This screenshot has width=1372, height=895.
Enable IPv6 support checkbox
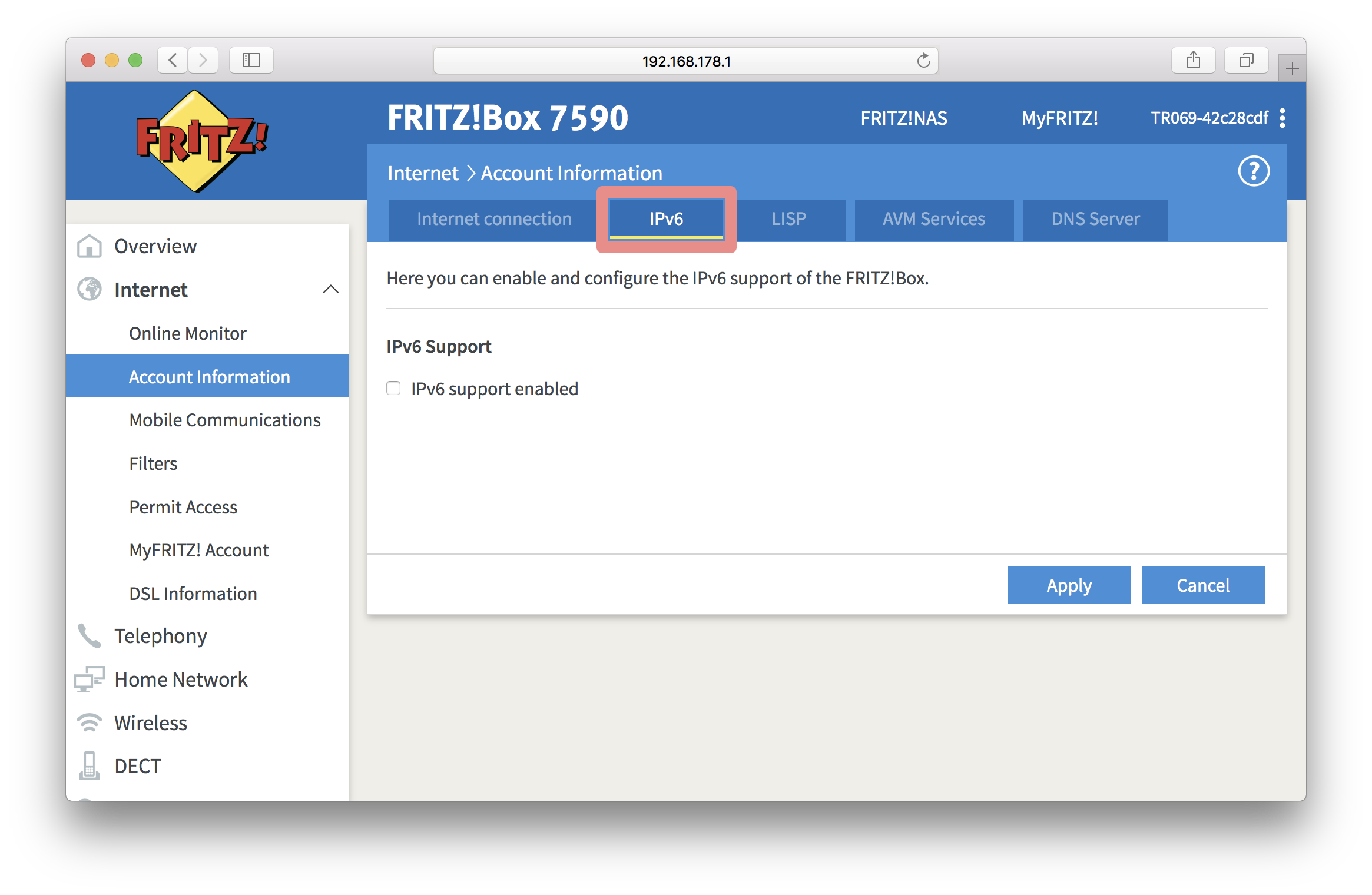pyautogui.click(x=395, y=389)
